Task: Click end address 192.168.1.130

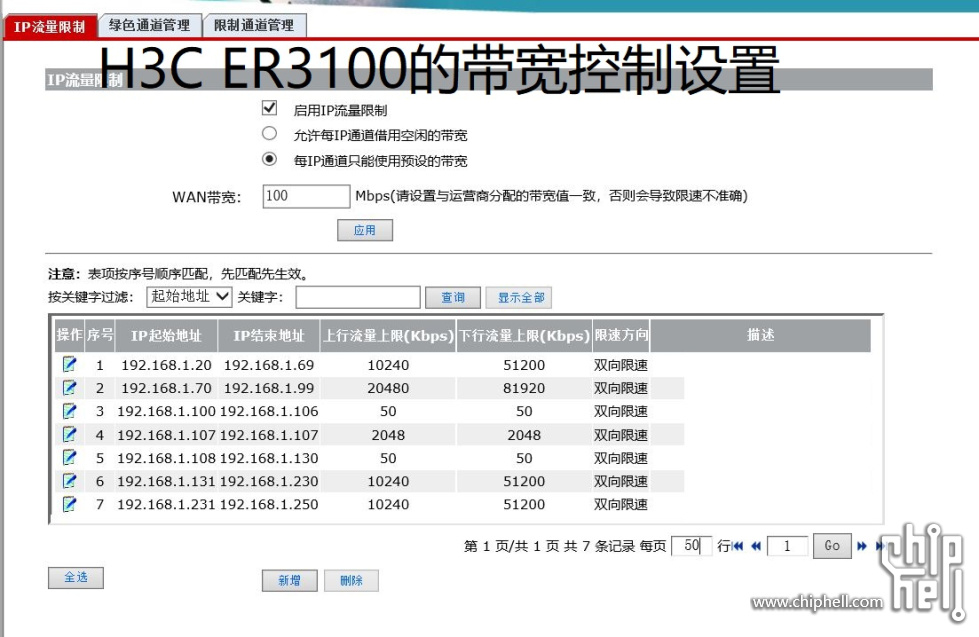Action: pos(269,458)
